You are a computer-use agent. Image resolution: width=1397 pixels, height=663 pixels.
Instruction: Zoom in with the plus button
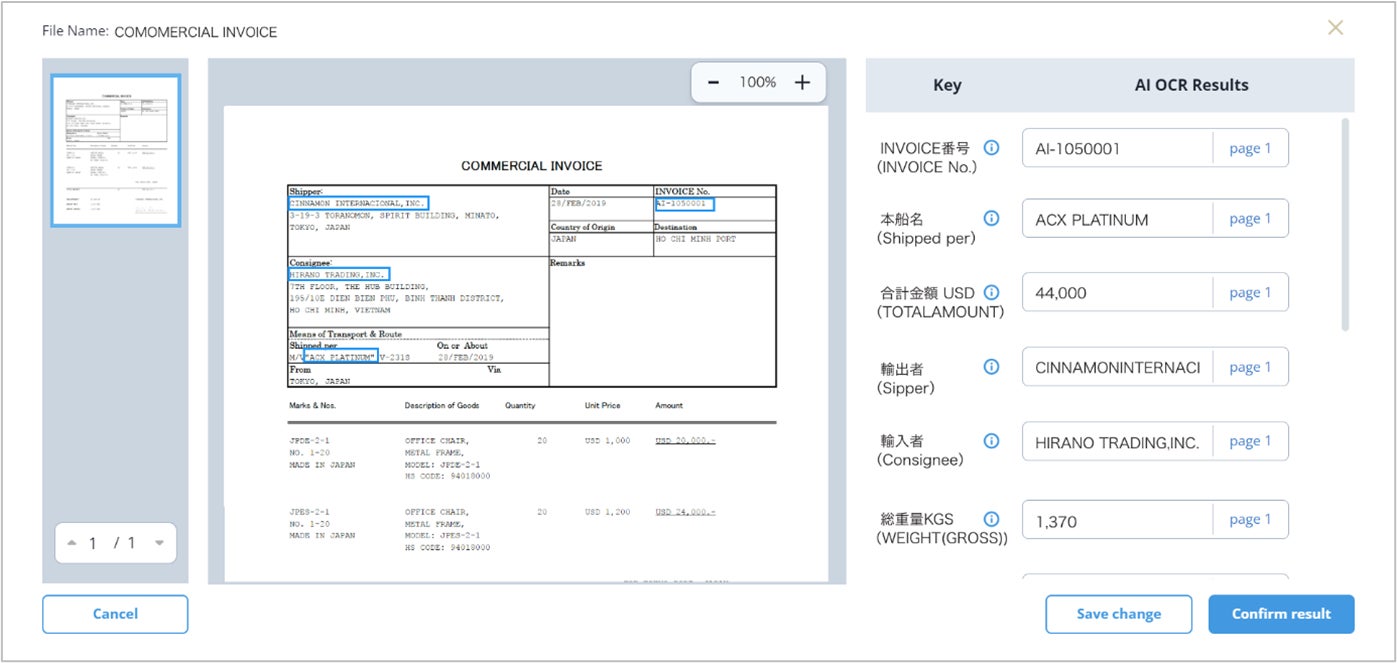click(802, 83)
